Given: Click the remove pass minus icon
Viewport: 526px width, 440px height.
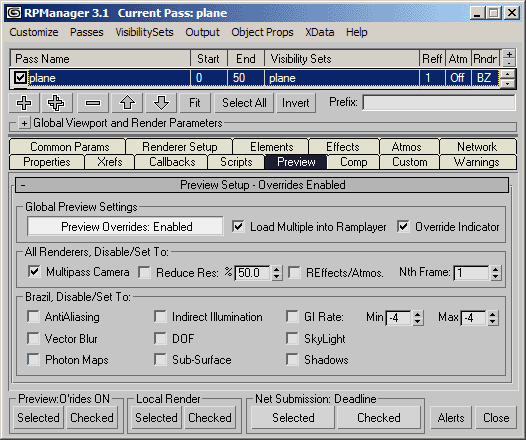Looking at the screenshot, I should pyautogui.click(x=93, y=103).
